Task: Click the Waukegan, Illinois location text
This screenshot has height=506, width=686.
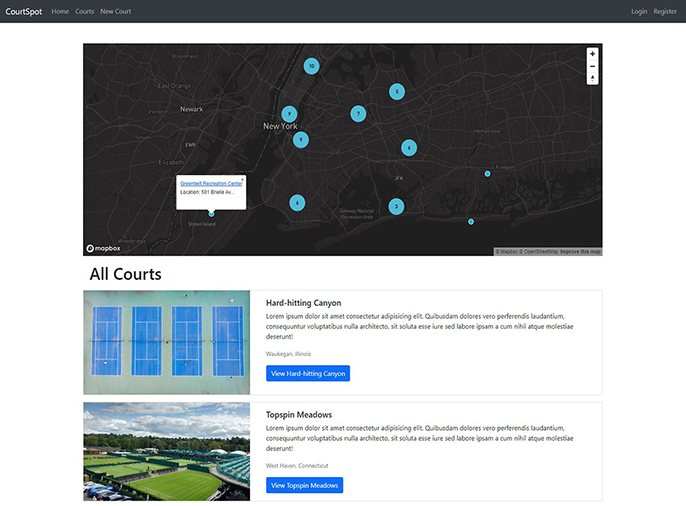Action: (x=288, y=354)
